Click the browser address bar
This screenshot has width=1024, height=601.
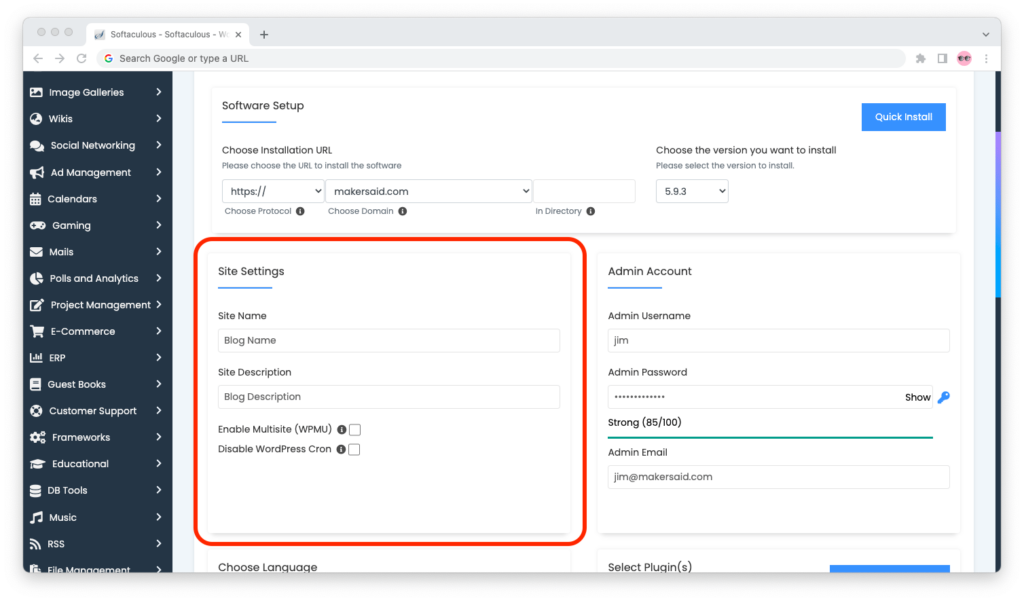501,59
